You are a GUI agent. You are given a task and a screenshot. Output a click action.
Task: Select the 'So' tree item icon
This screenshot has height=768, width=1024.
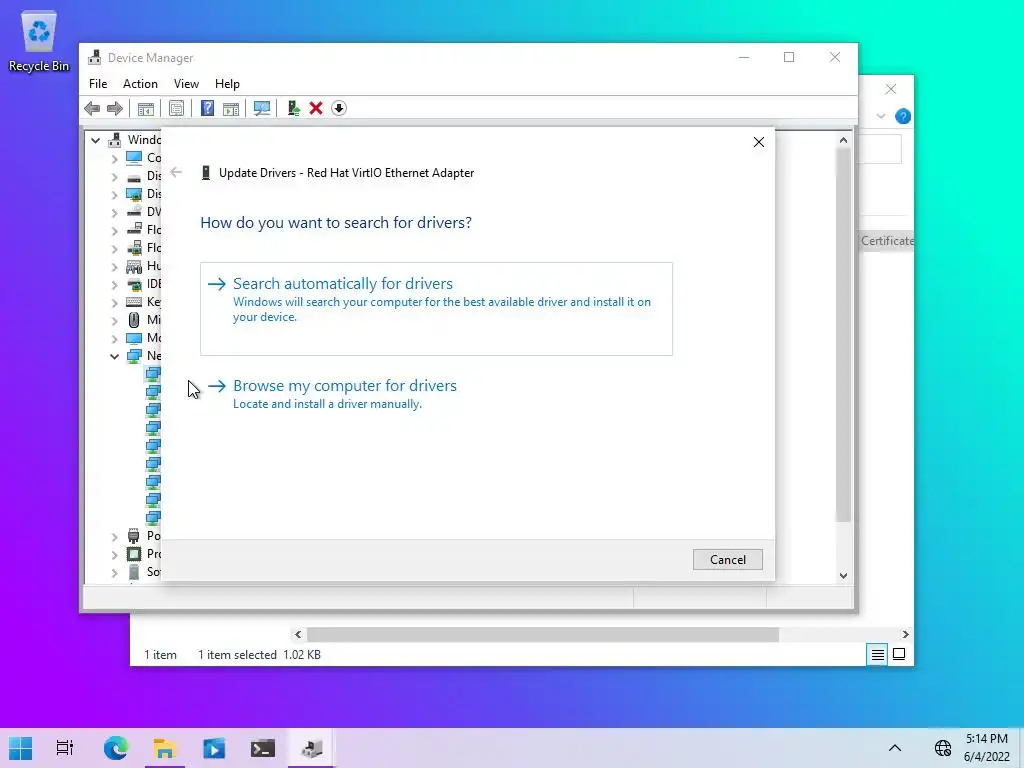pyautogui.click(x=134, y=572)
